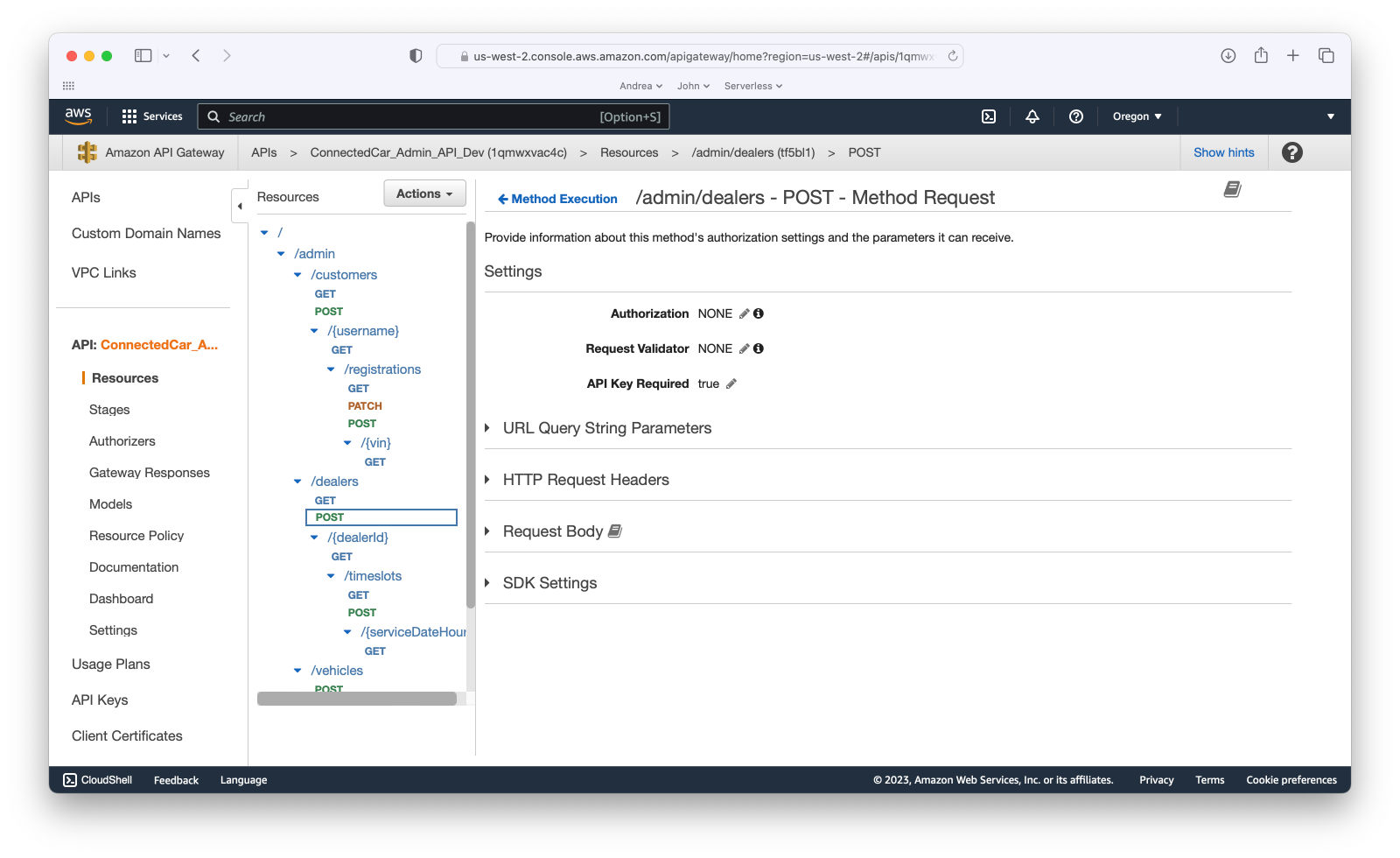
Task: Open the privacy report shield icon
Action: pyautogui.click(x=416, y=56)
